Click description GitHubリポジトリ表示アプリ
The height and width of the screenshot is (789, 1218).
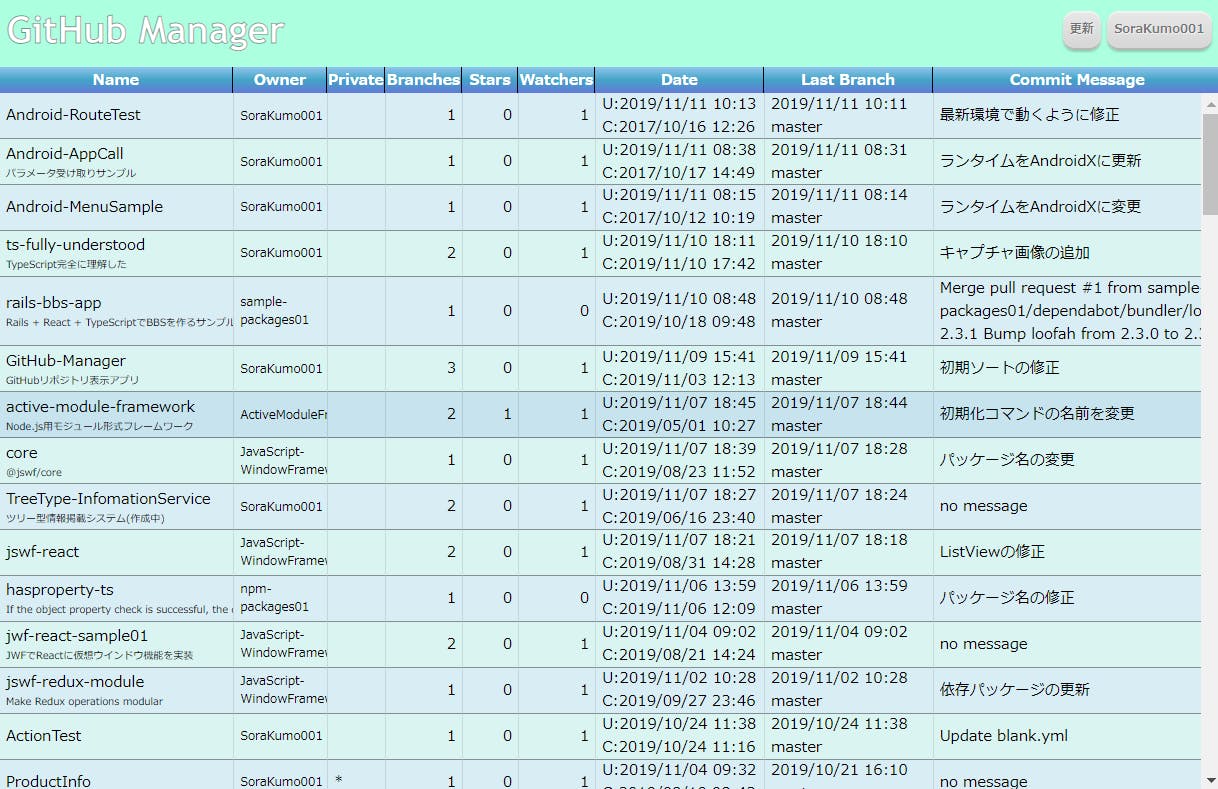(72, 381)
